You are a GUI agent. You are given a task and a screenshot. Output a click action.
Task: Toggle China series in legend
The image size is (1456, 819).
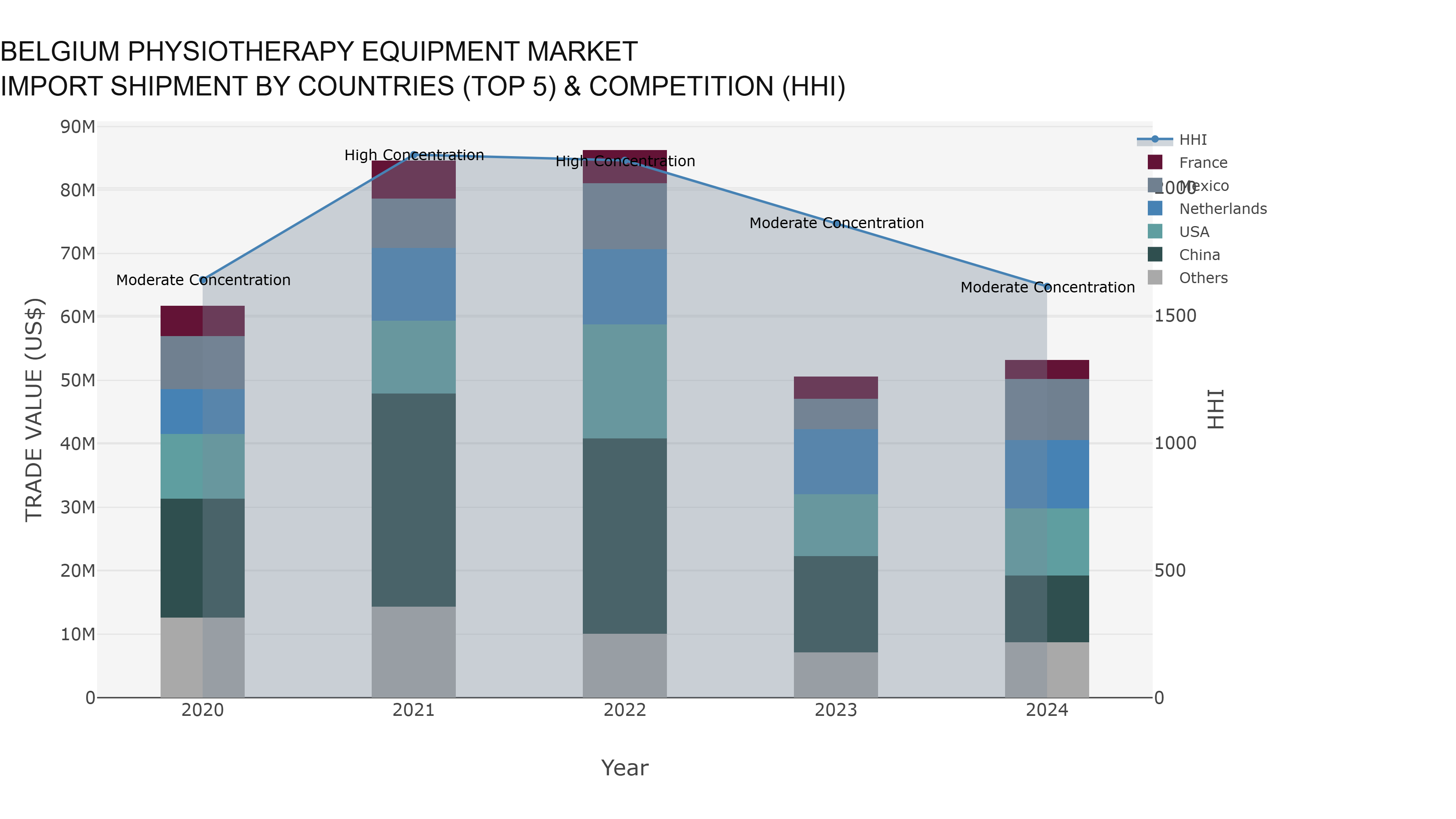tap(1199, 255)
